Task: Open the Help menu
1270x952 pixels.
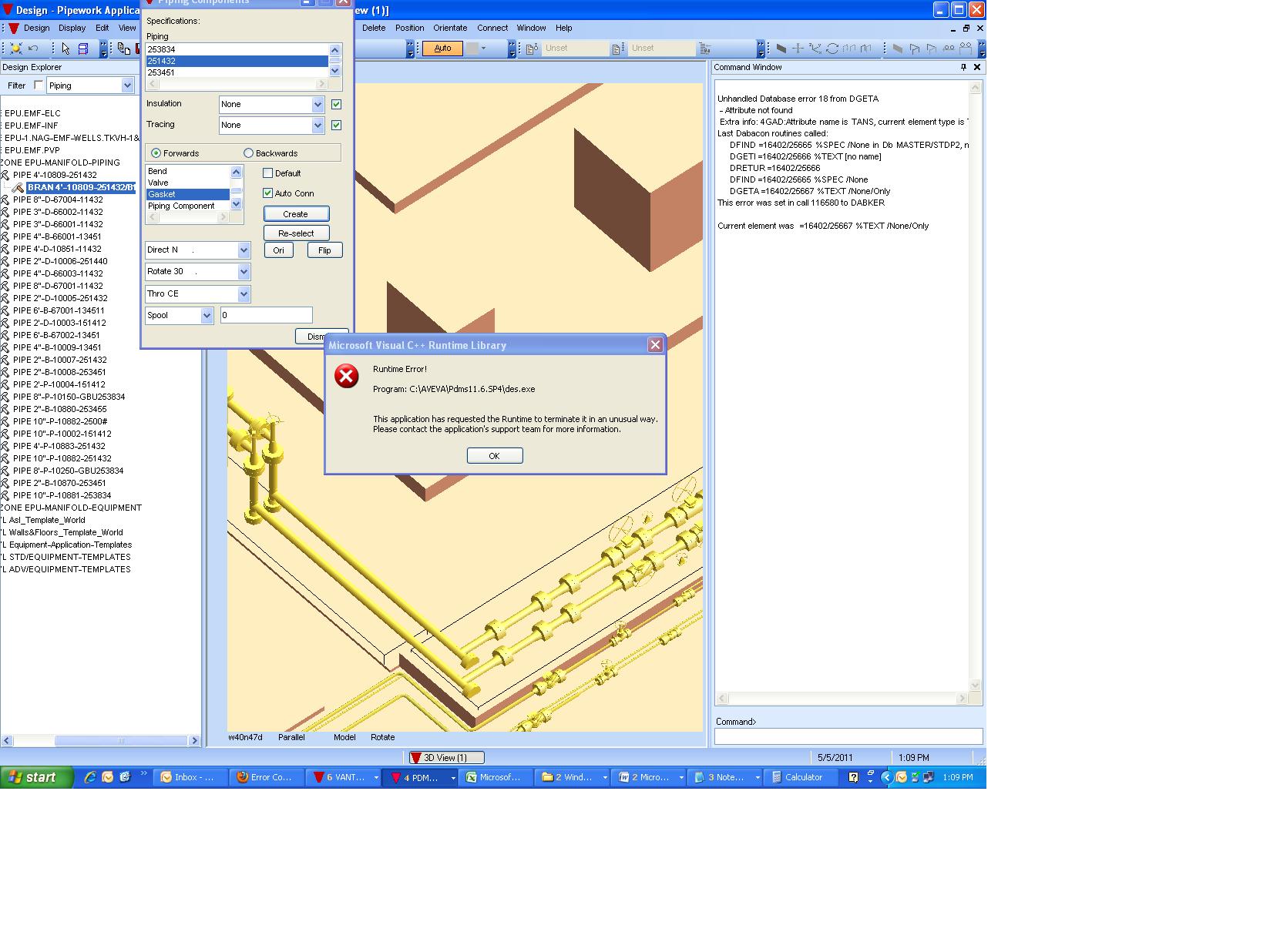Action: [564, 28]
